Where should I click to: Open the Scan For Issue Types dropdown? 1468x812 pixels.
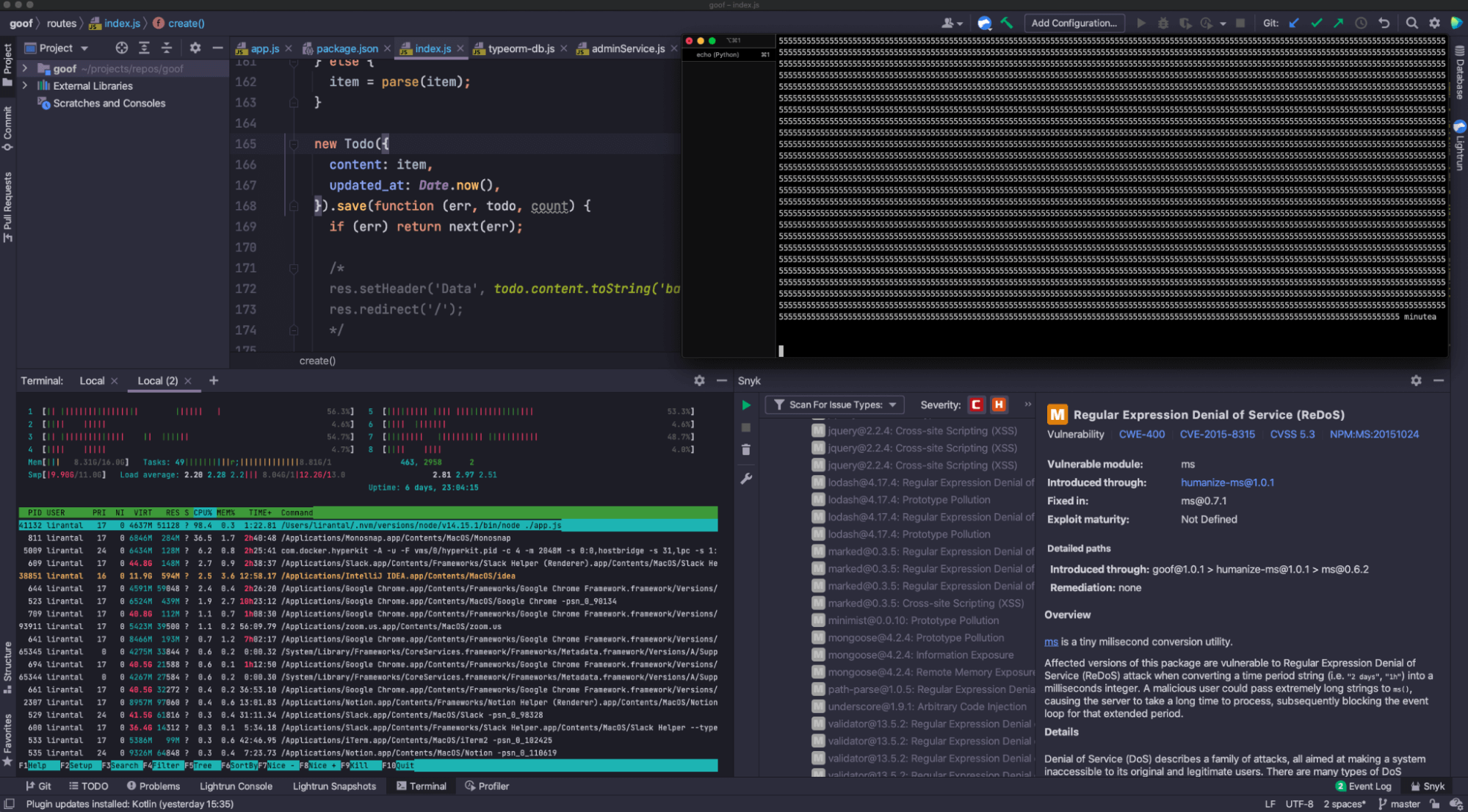[x=834, y=405]
